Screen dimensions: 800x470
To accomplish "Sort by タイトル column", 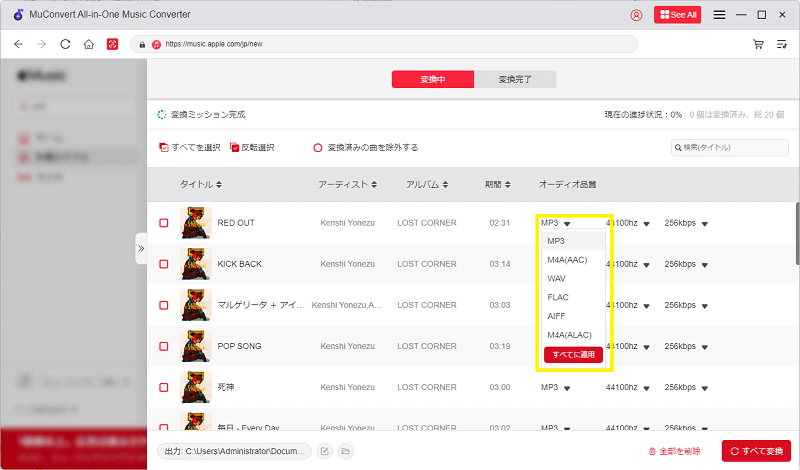I will [201, 185].
